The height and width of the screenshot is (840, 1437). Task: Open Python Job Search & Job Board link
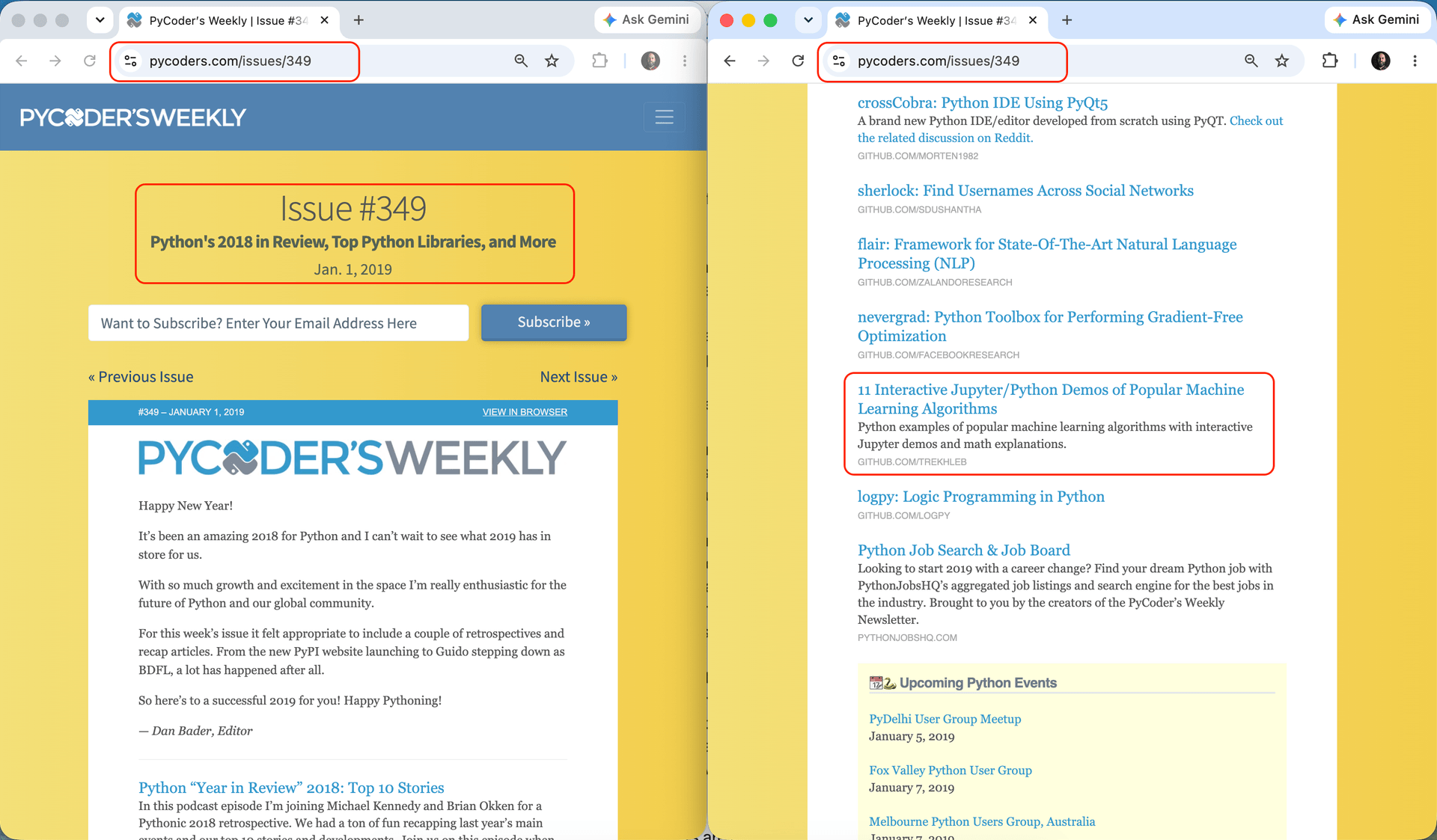click(x=964, y=551)
